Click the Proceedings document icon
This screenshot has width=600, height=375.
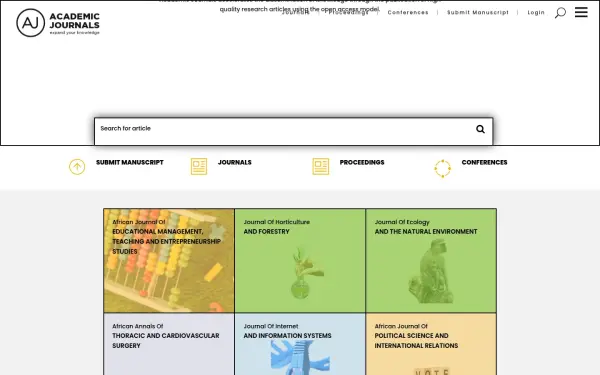(321, 166)
